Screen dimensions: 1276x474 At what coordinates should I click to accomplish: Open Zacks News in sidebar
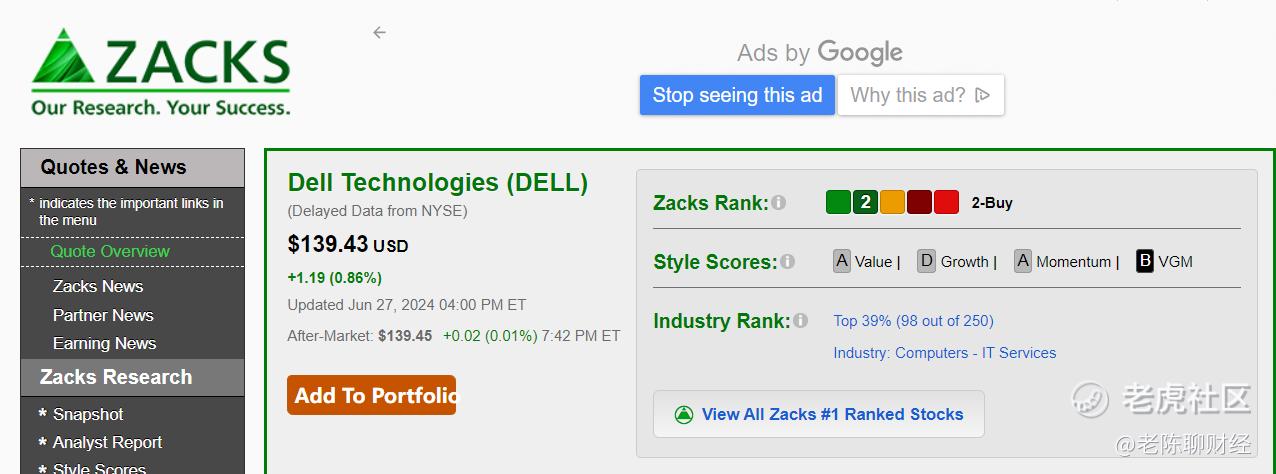98,286
